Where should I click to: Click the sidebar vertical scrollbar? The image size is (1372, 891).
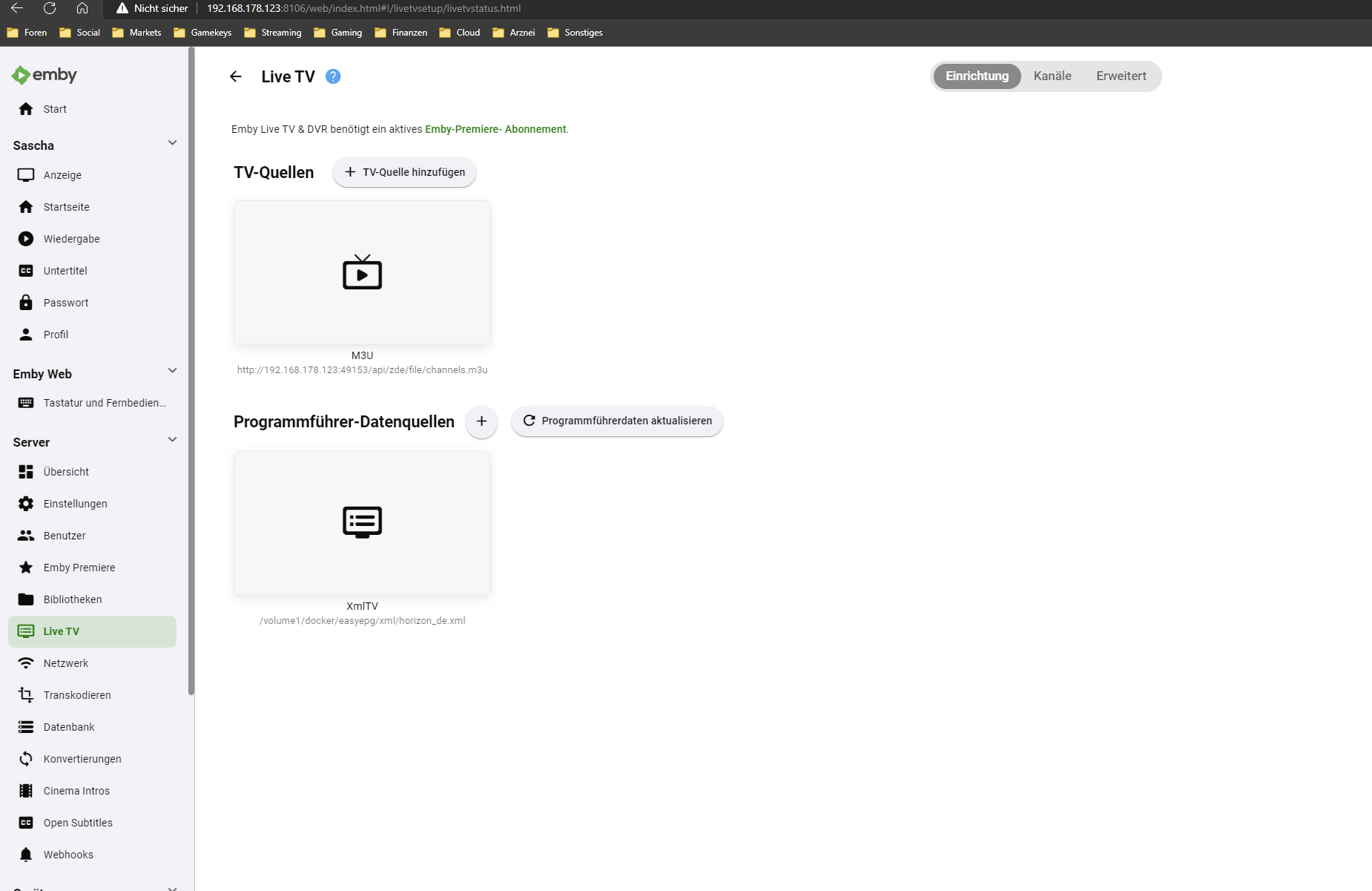(191, 371)
